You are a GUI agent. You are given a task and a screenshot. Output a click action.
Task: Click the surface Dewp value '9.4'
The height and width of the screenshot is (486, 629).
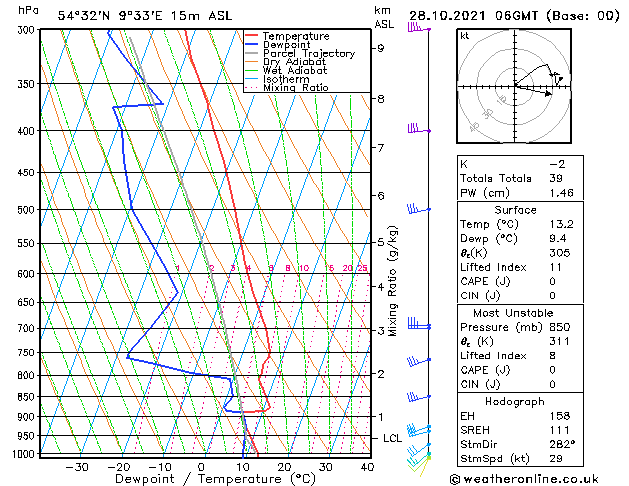[x=558, y=239]
